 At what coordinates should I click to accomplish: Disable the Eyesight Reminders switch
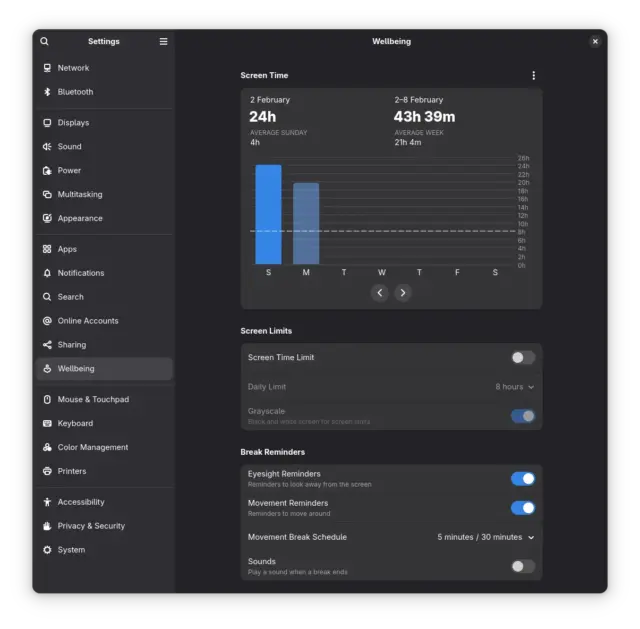pyautogui.click(x=523, y=479)
